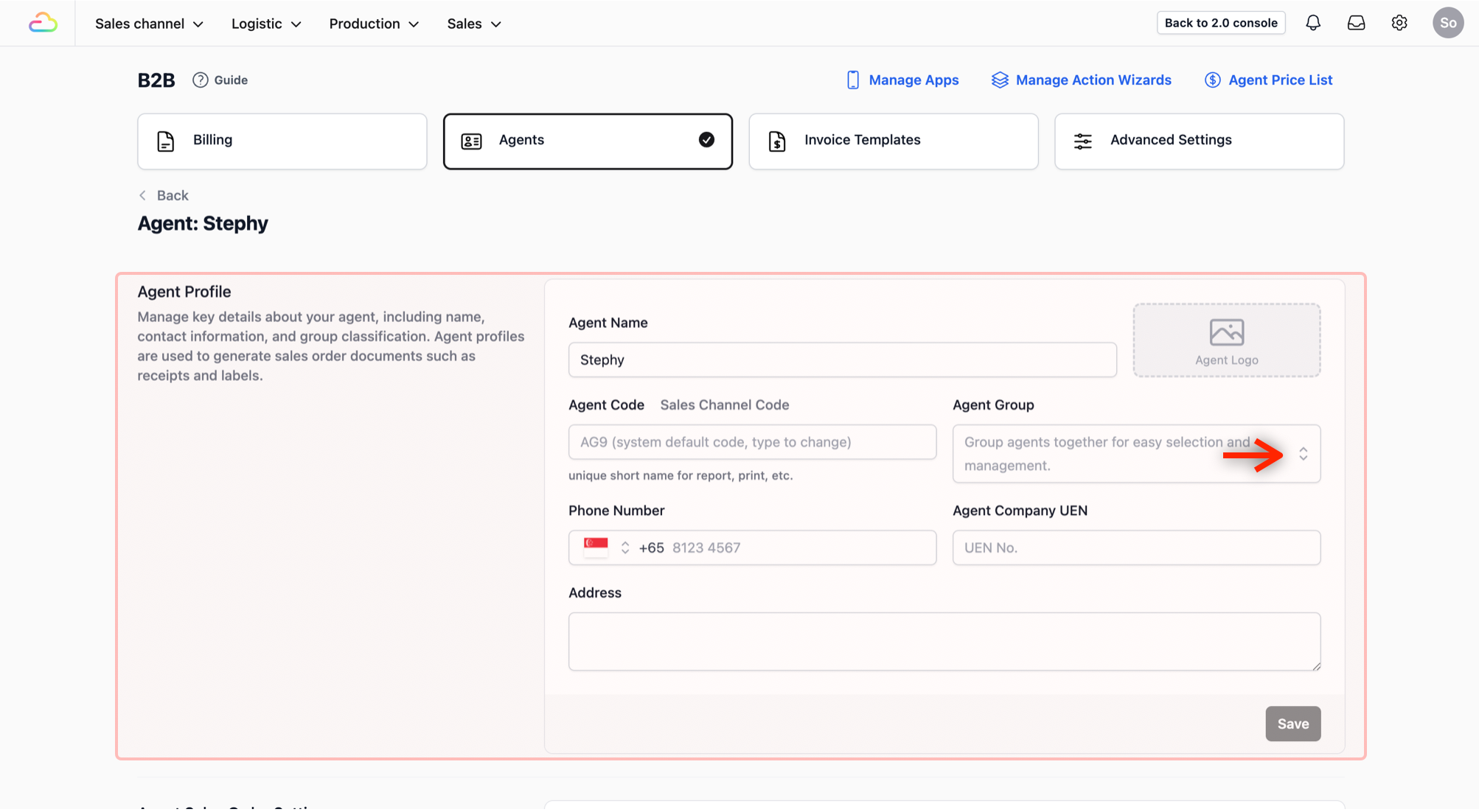Switch to the Invoice Templates tab
Viewport: 1479px width, 812px height.
893,141
